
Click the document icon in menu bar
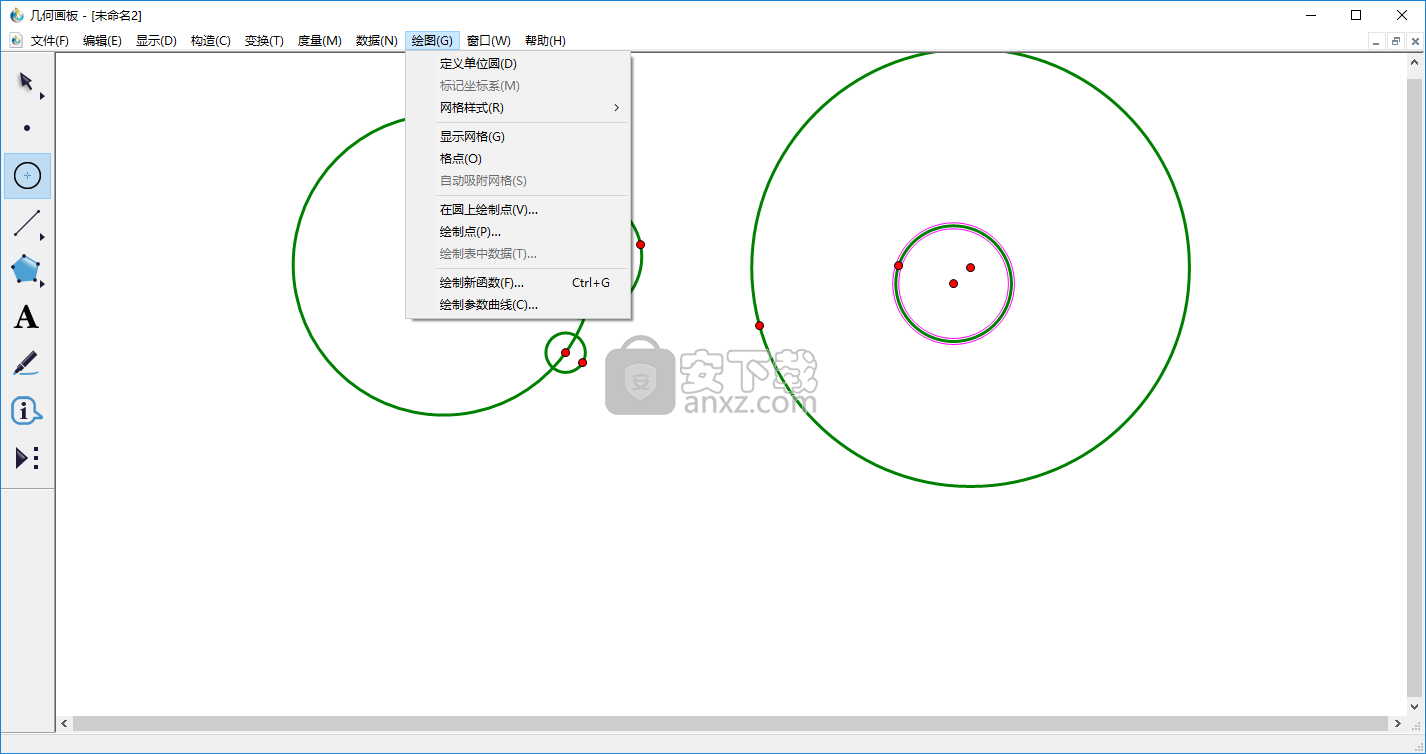click(x=15, y=41)
